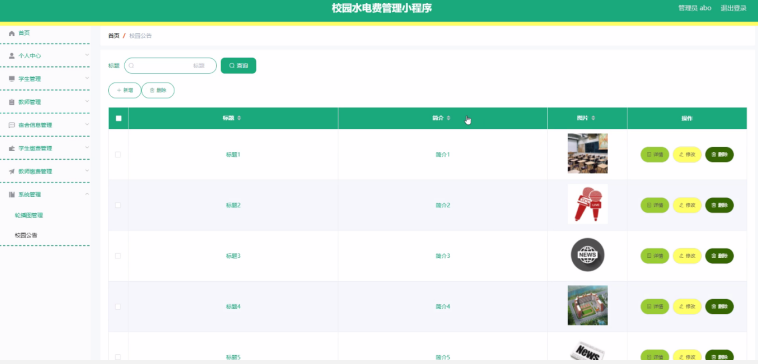Open 详情 for the 标题4 row
758x364 pixels.
(x=655, y=306)
